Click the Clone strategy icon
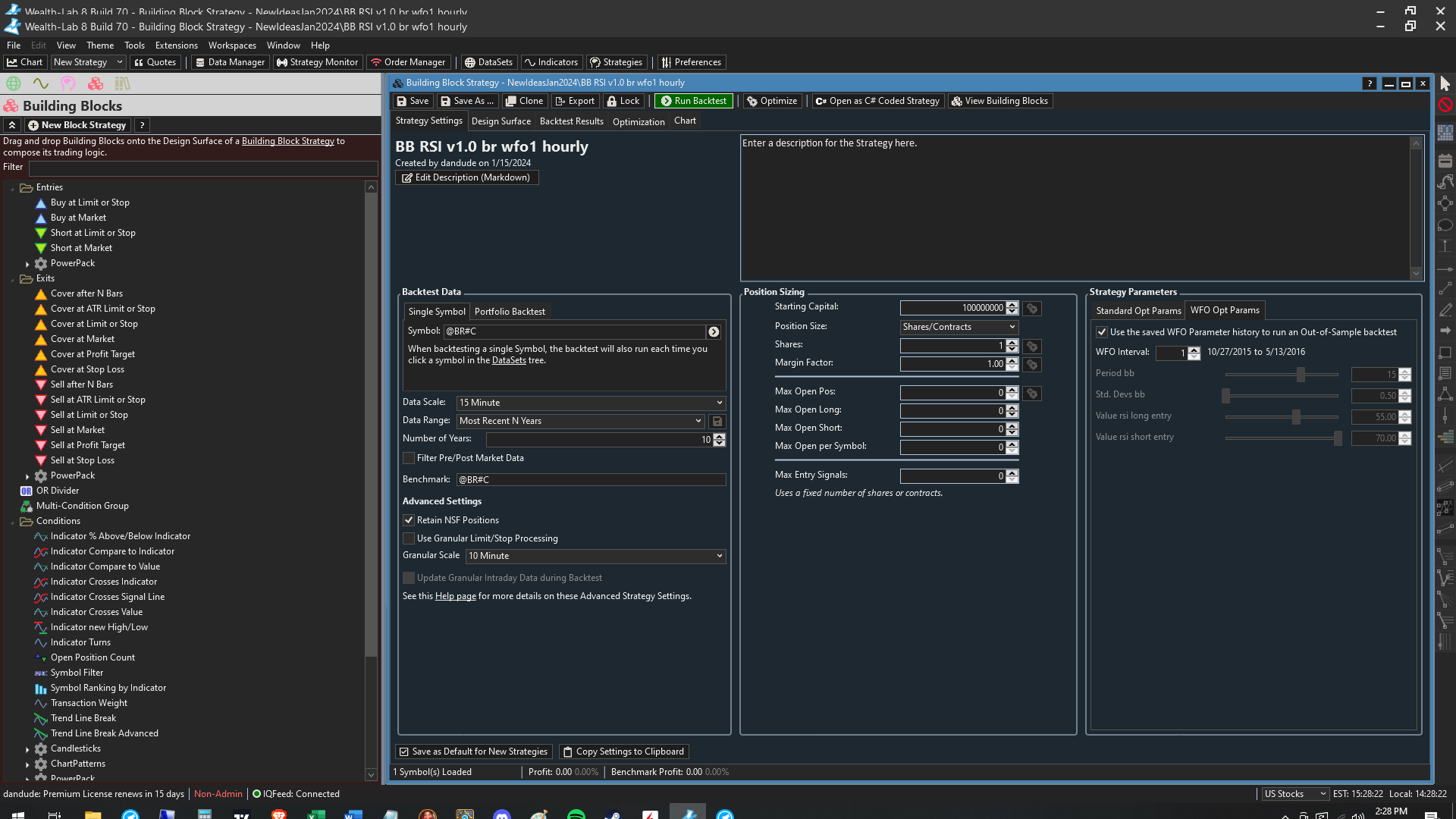1456x819 pixels. click(x=524, y=101)
